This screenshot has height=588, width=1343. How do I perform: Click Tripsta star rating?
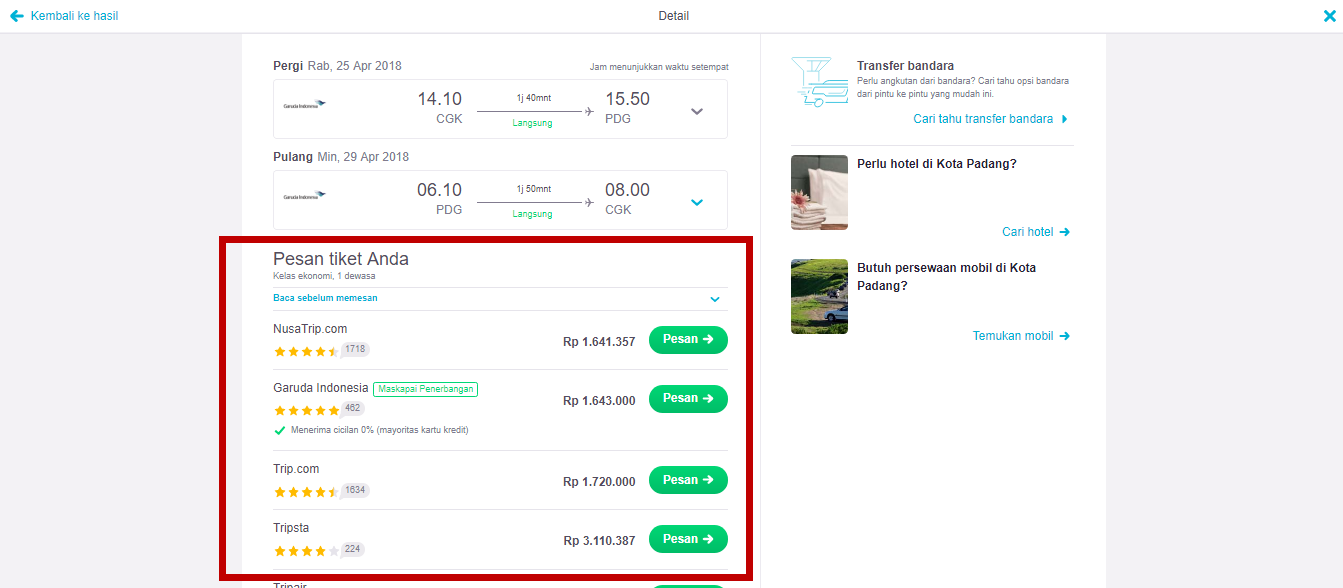coord(306,551)
